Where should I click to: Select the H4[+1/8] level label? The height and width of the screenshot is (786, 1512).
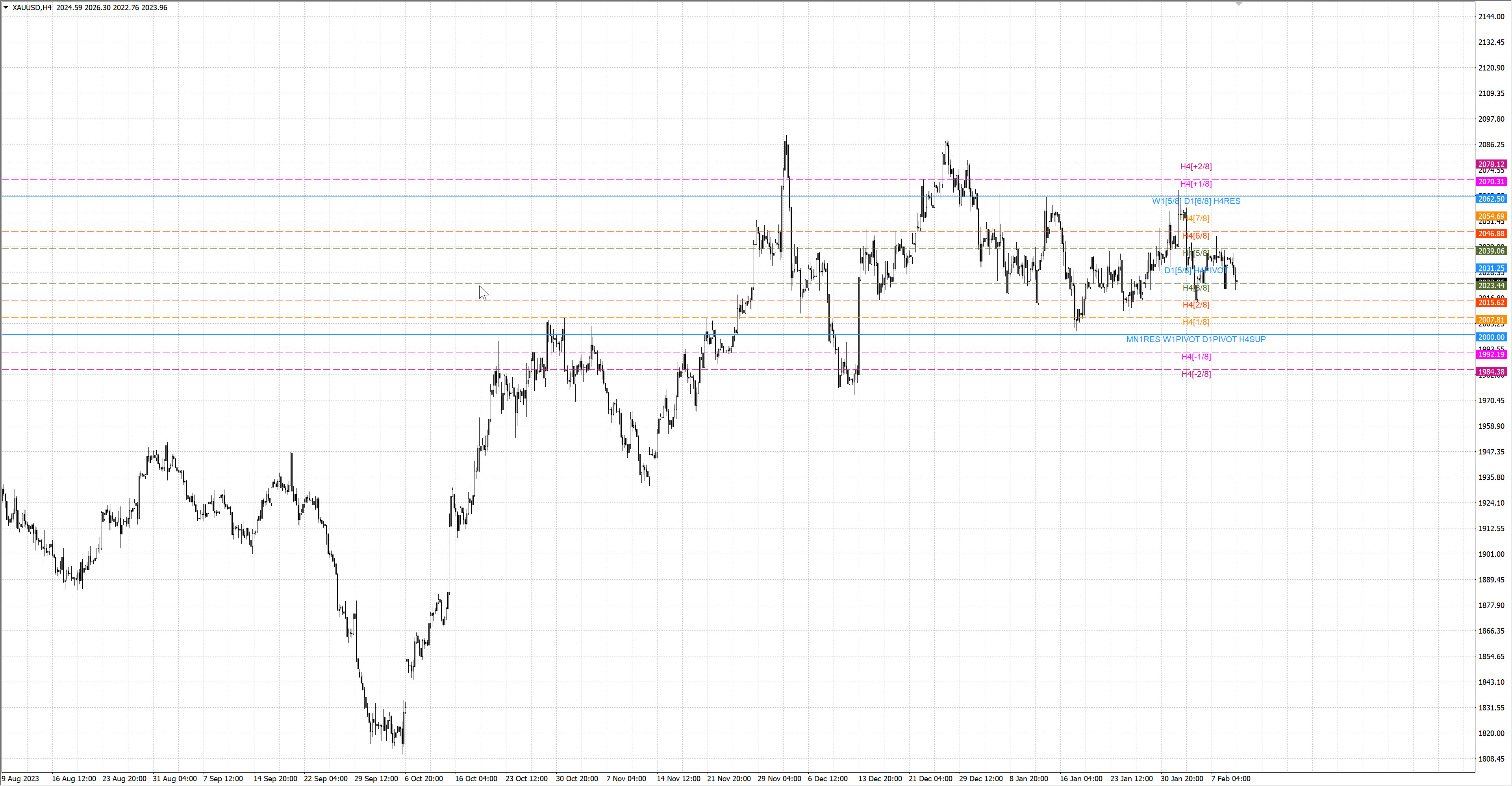(x=1196, y=184)
